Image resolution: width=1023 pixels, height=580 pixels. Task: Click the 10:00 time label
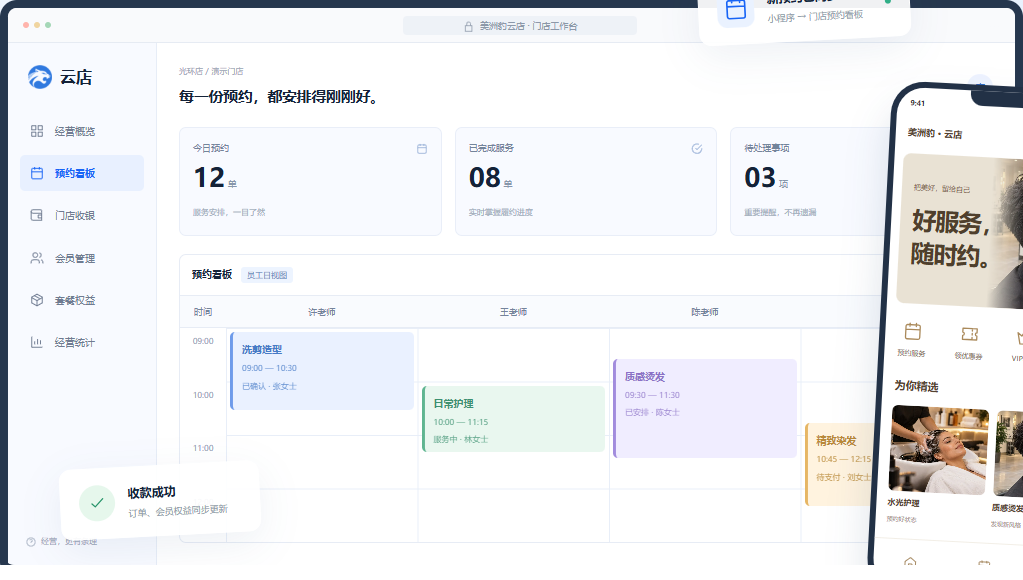point(203,395)
